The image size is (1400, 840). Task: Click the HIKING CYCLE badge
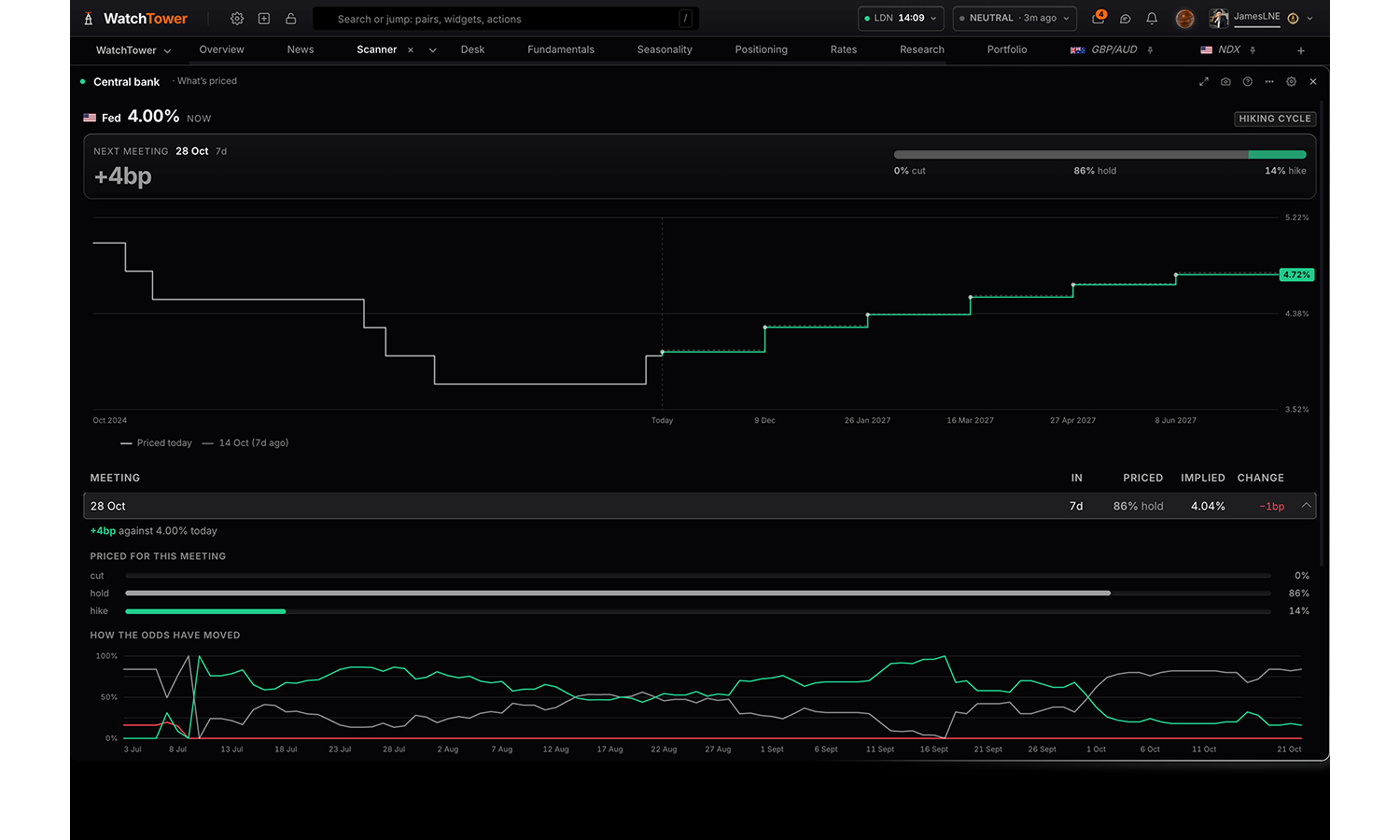pyautogui.click(x=1275, y=119)
